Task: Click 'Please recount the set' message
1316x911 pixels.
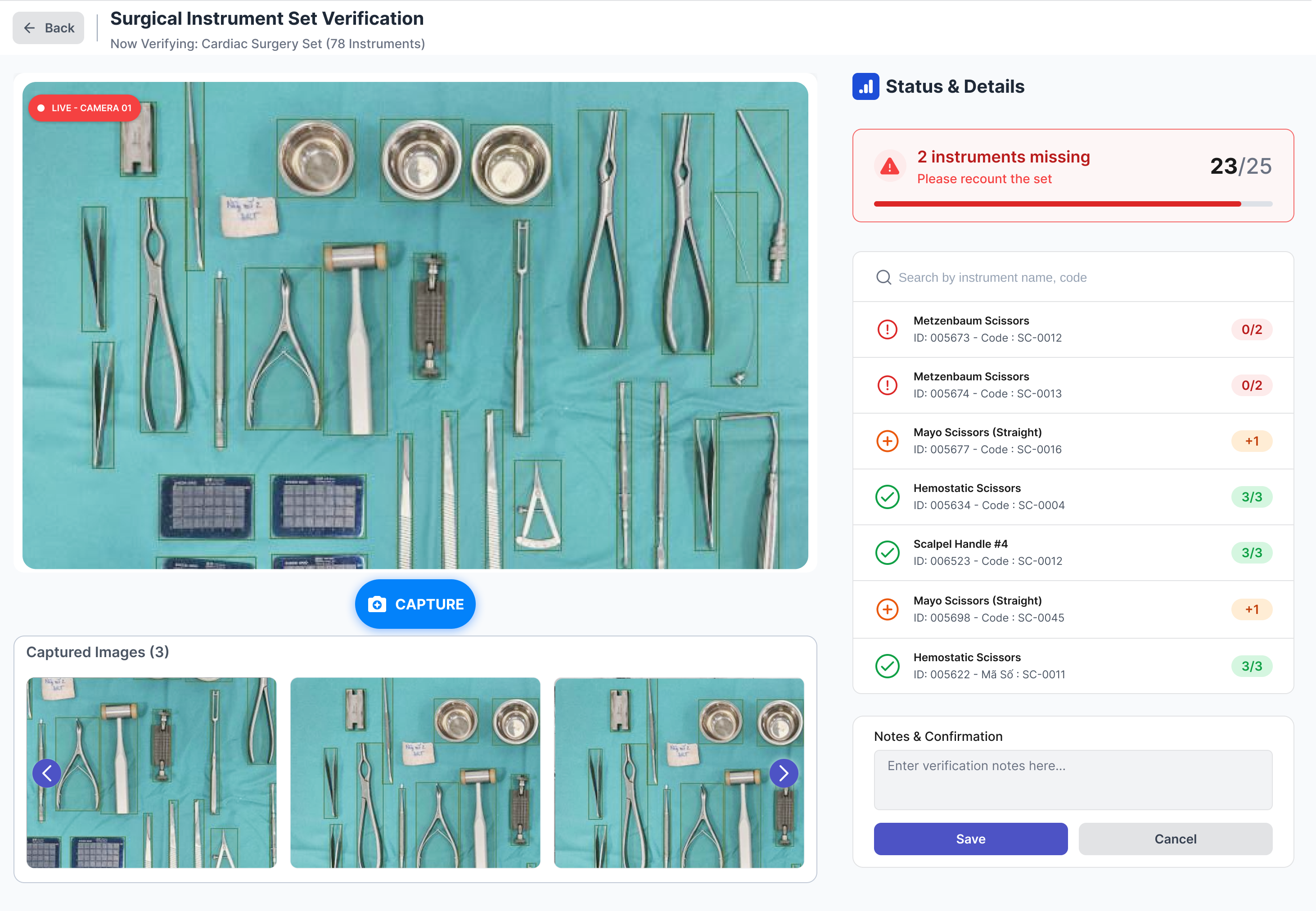Action: coord(984,179)
